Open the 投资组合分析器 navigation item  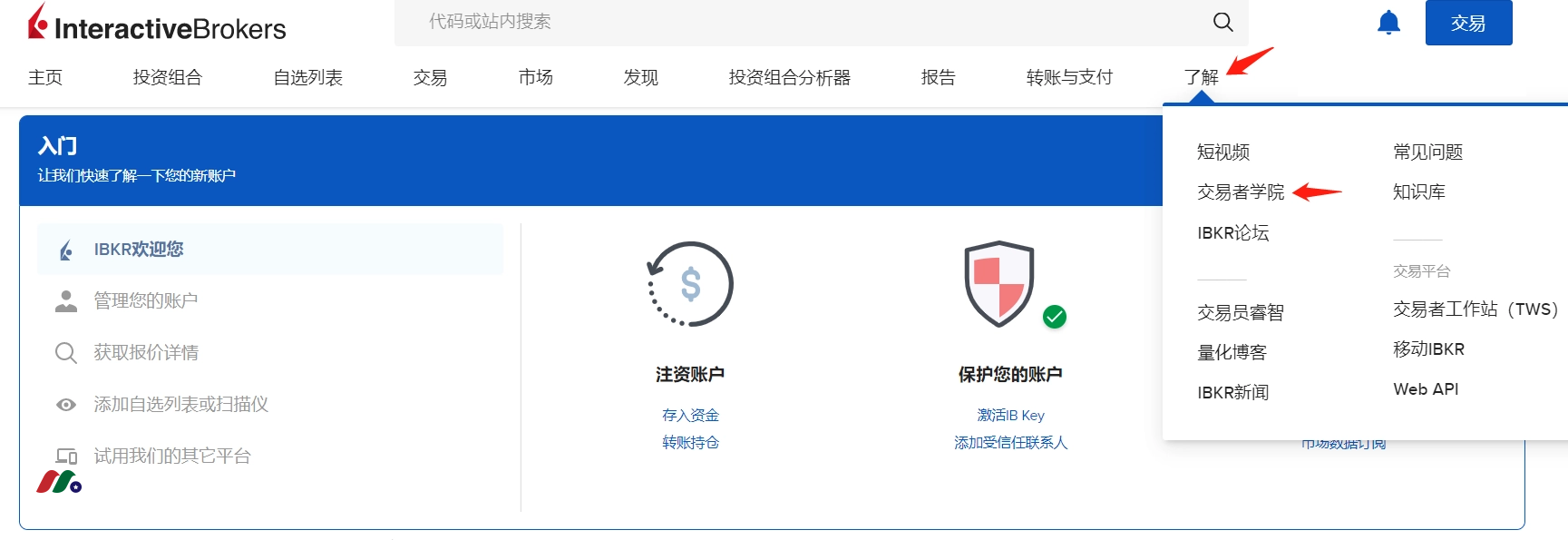pyautogui.click(x=790, y=78)
